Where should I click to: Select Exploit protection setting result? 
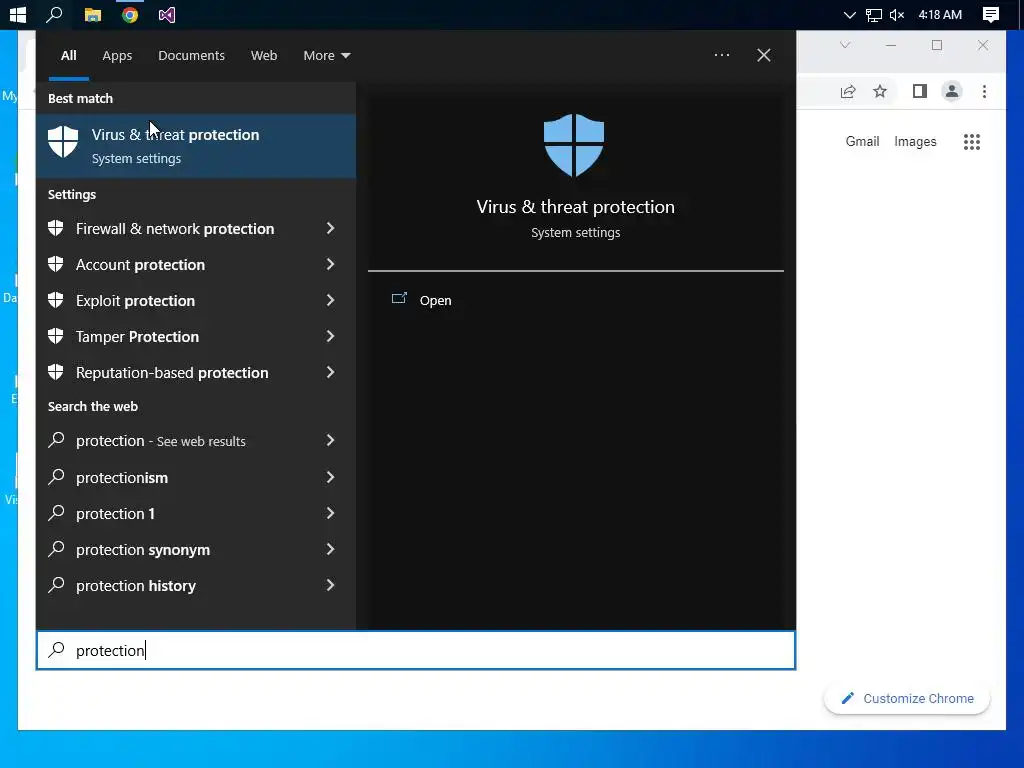click(x=135, y=300)
